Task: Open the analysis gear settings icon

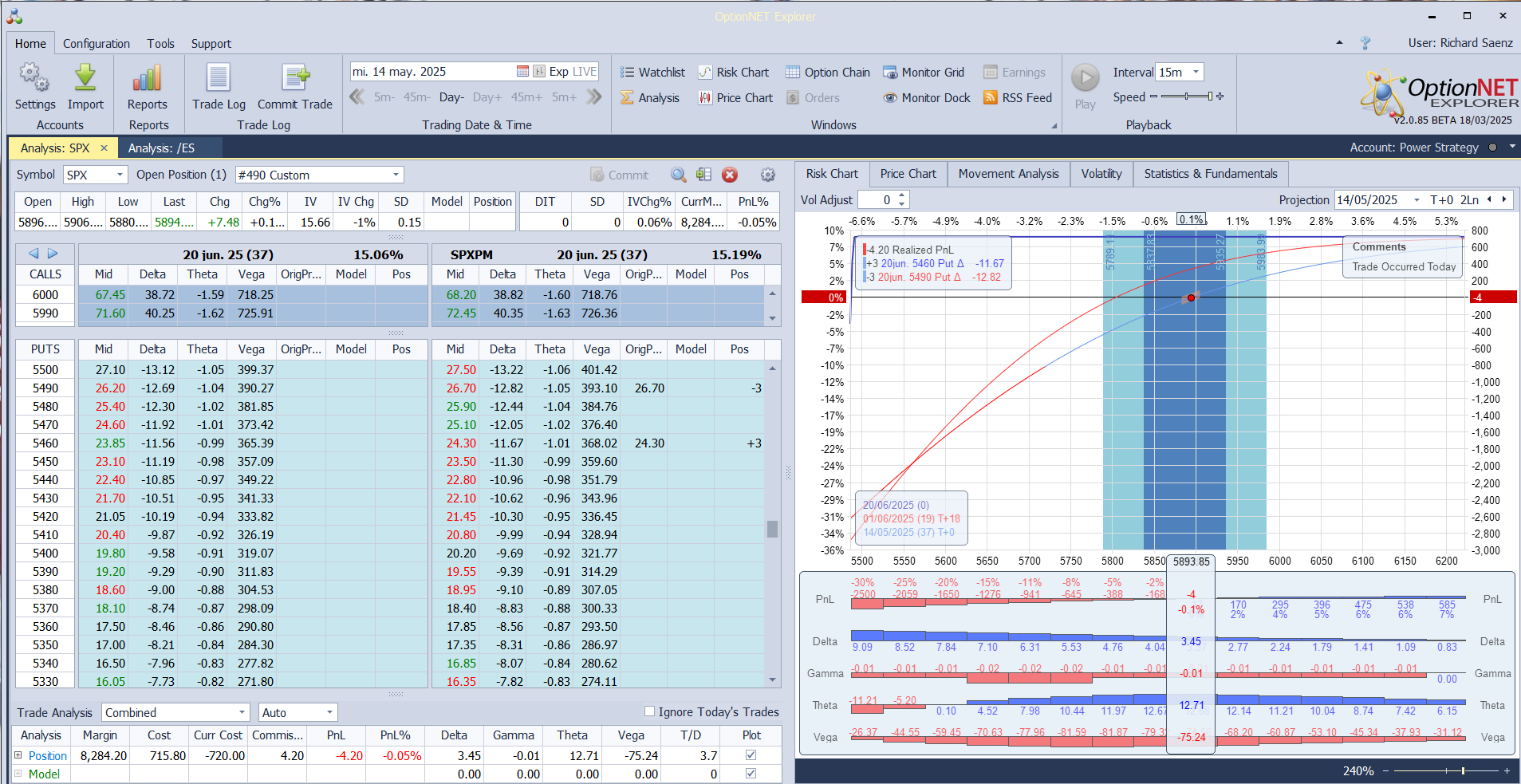Action: (x=767, y=175)
